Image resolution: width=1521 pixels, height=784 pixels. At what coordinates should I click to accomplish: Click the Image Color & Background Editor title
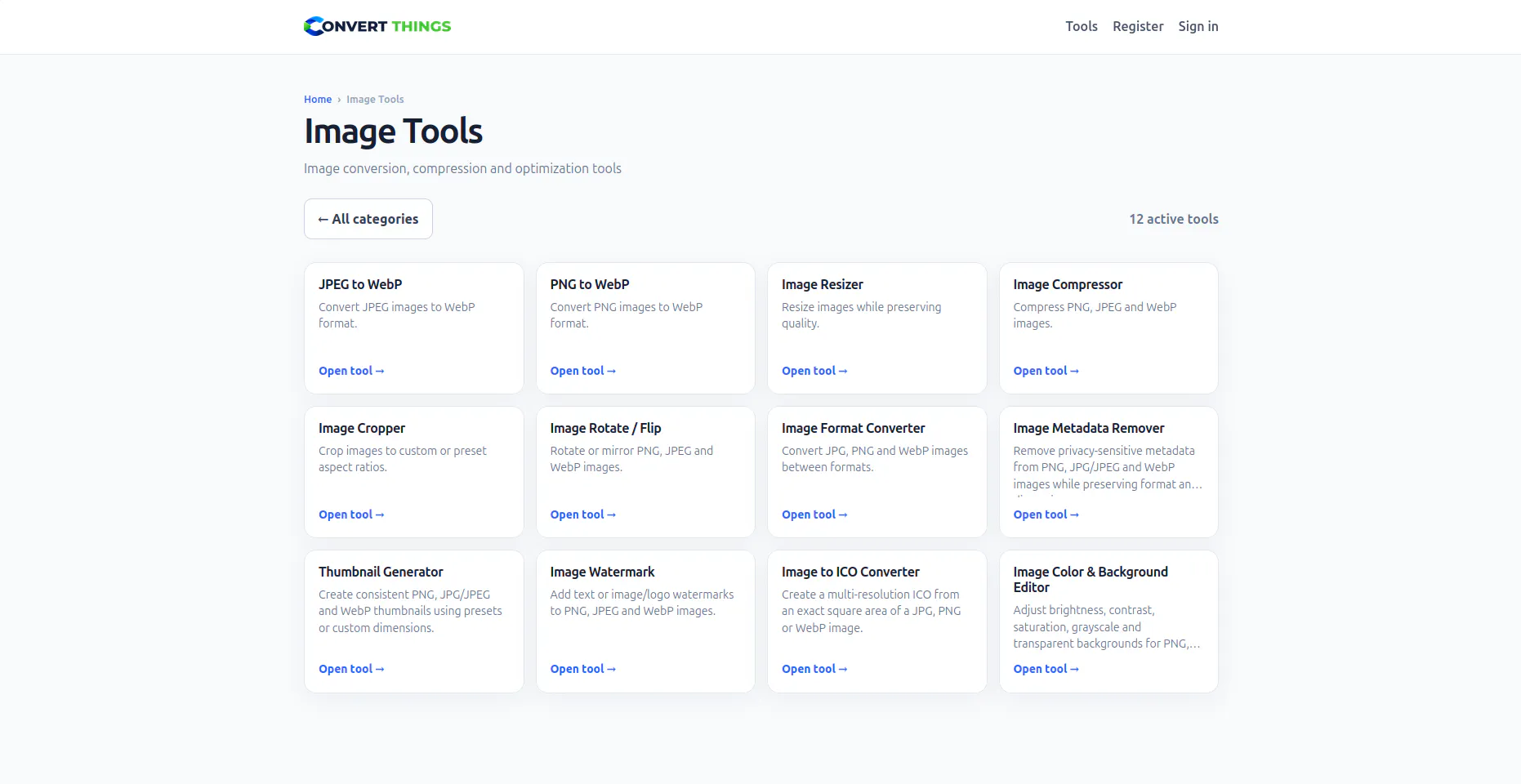pyautogui.click(x=1091, y=579)
